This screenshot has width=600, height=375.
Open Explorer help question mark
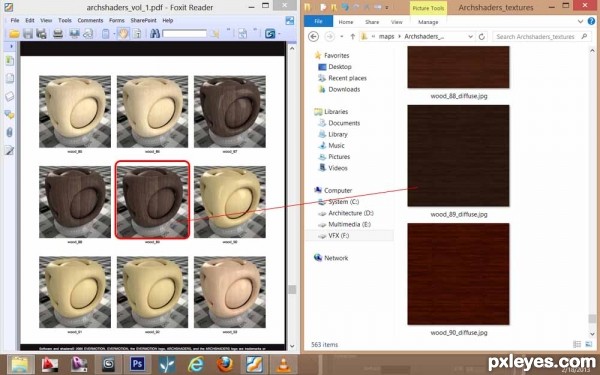click(x=592, y=22)
